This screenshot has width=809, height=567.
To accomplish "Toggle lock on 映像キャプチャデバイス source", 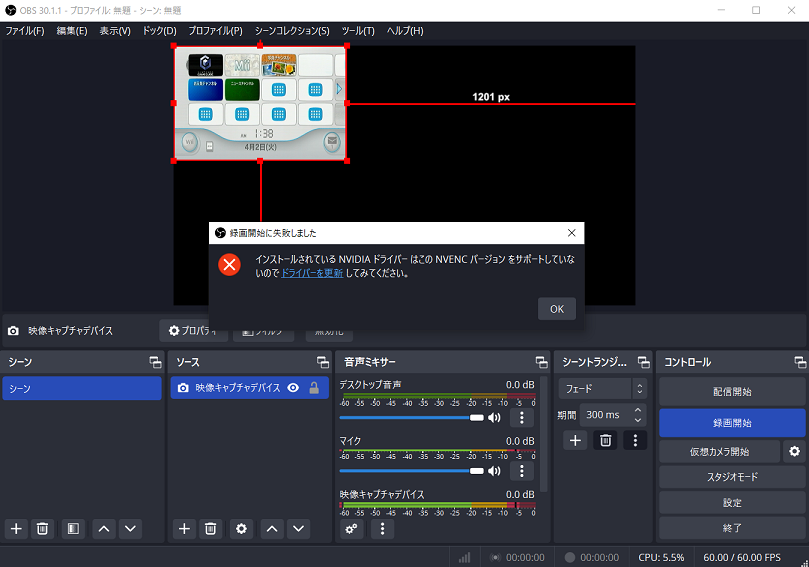I will click(314, 388).
